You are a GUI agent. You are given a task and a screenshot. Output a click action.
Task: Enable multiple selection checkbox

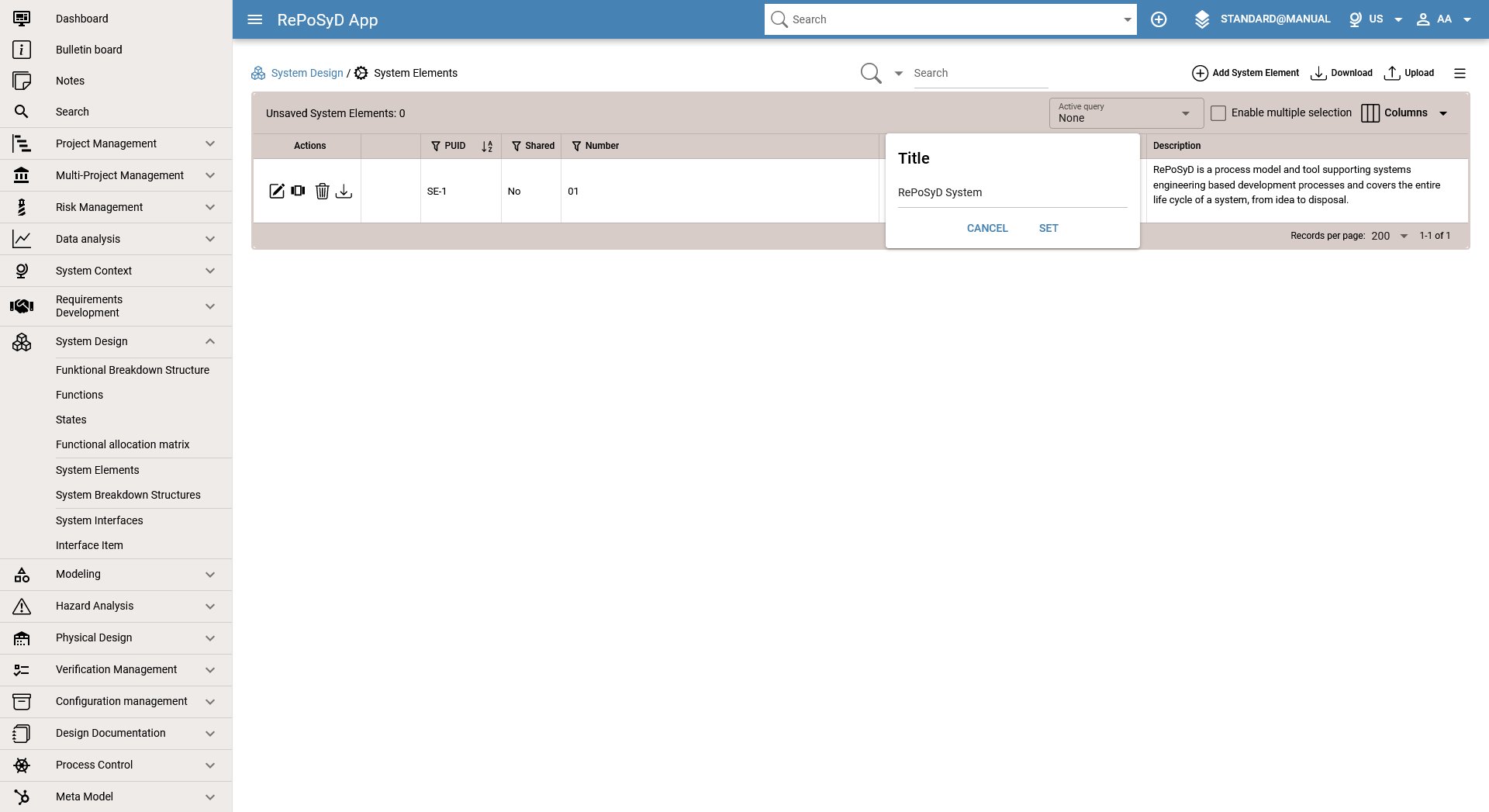pos(1218,113)
